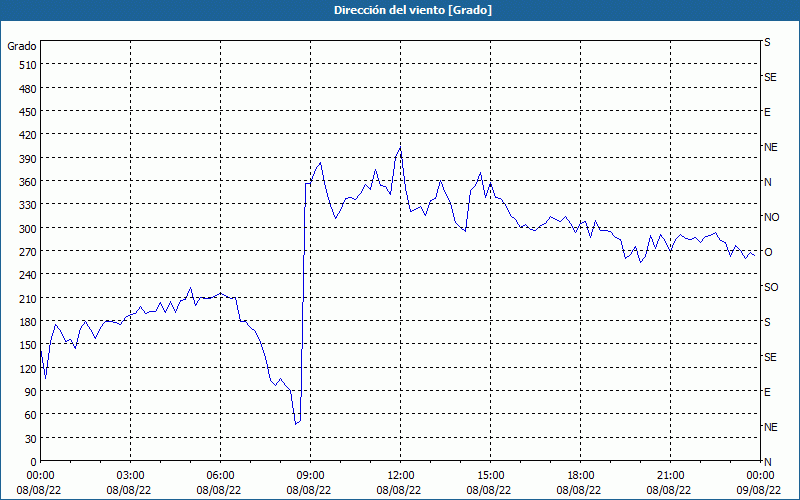Image resolution: width=800 pixels, height=500 pixels.
Task: Click the 08/08/22 date under 12:00
Action: pos(398,490)
